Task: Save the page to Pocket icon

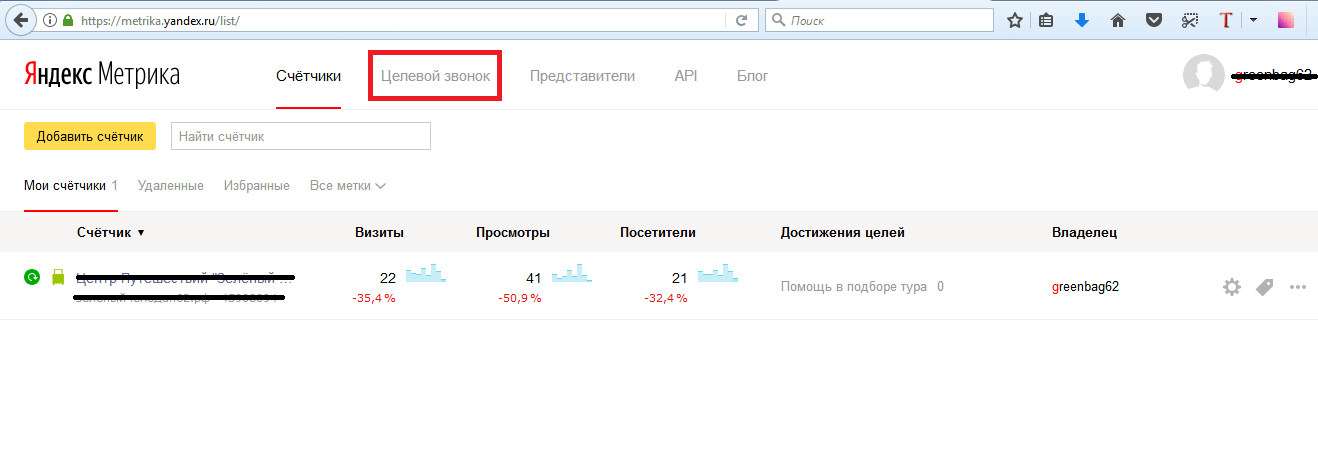Action: coord(1154,20)
